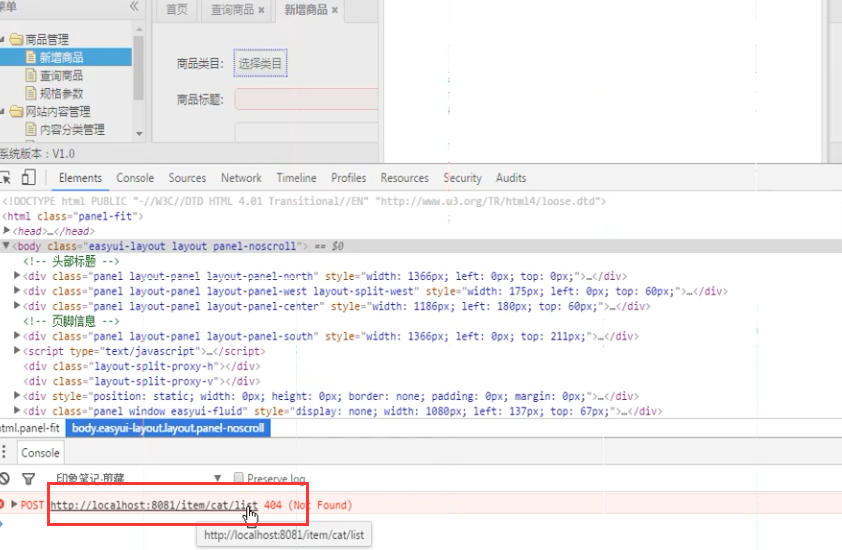Expand the script text/javascript node
The width and height of the screenshot is (842, 550).
(17, 351)
